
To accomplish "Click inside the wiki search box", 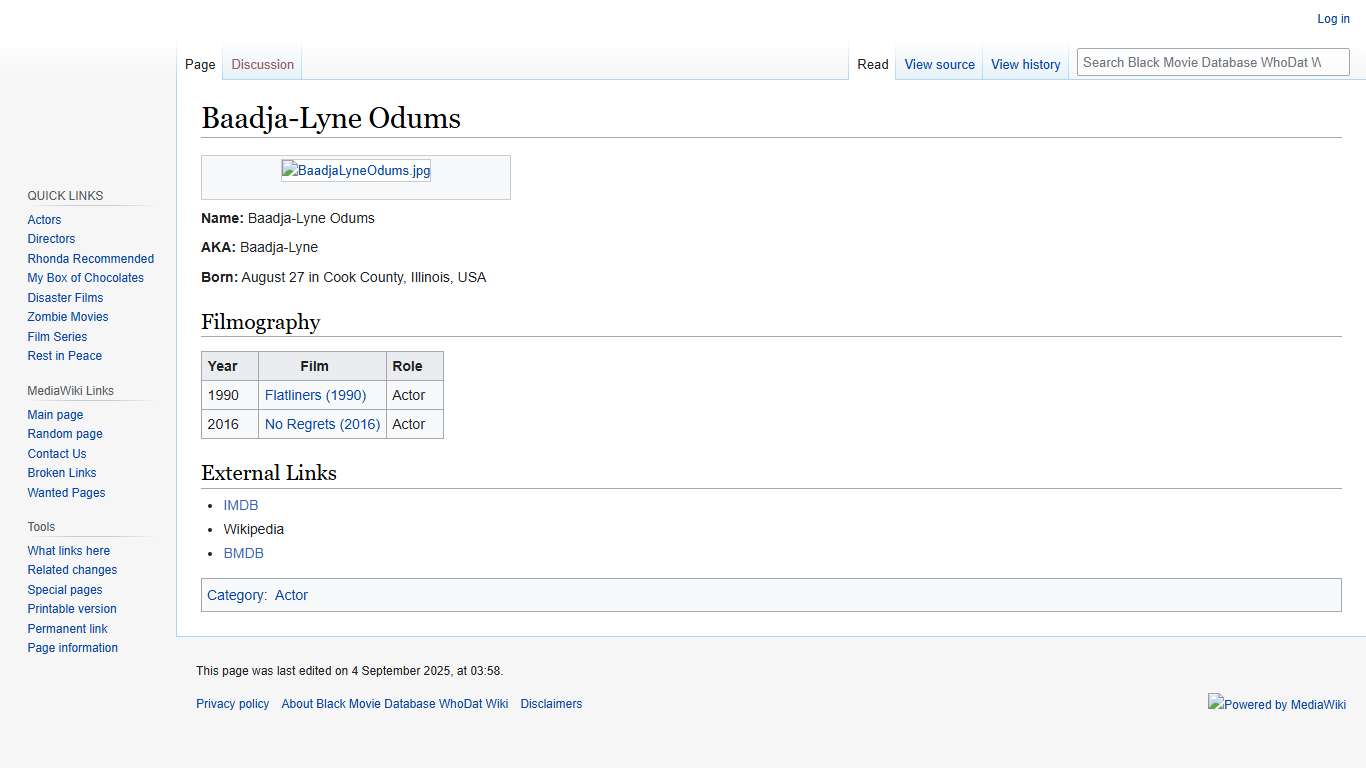I will pyautogui.click(x=1211, y=61).
